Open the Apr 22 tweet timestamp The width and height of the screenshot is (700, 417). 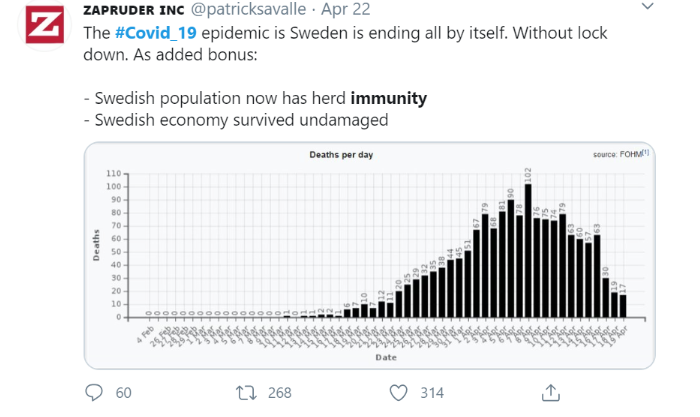346,11
